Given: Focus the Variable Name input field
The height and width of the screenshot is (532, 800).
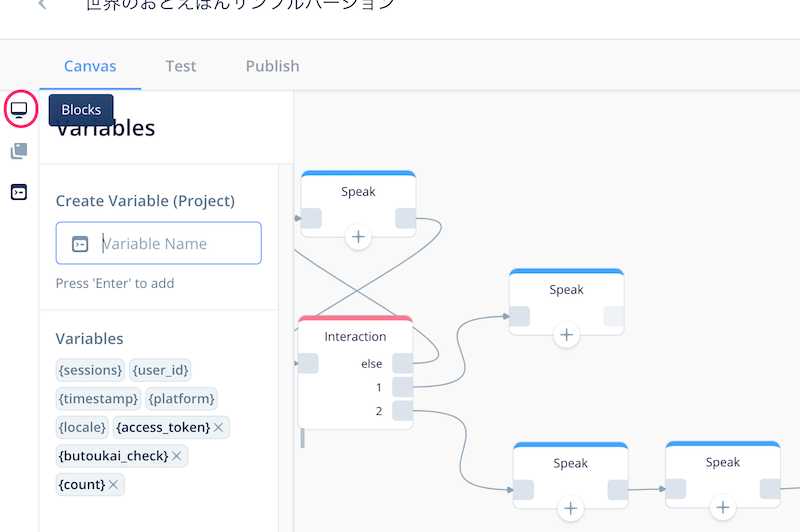Looking at the screenshot, I should (159, 243).
